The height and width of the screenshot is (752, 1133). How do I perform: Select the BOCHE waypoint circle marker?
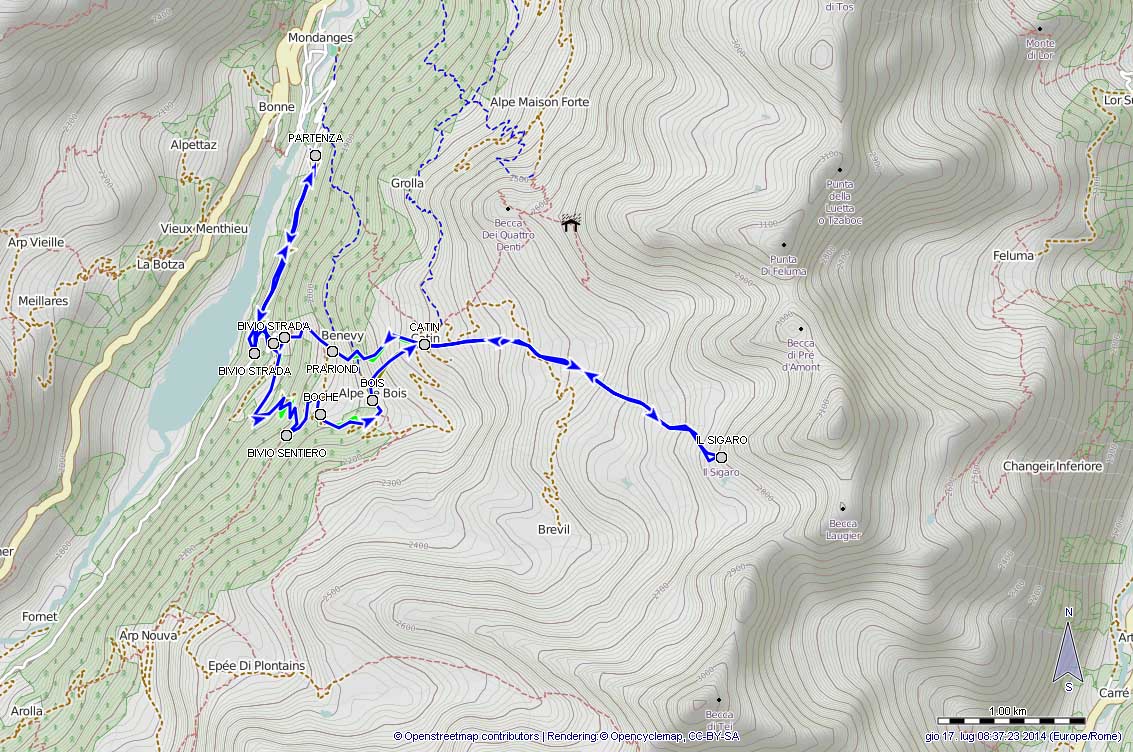pyautogui.click(x=320, y=414)
